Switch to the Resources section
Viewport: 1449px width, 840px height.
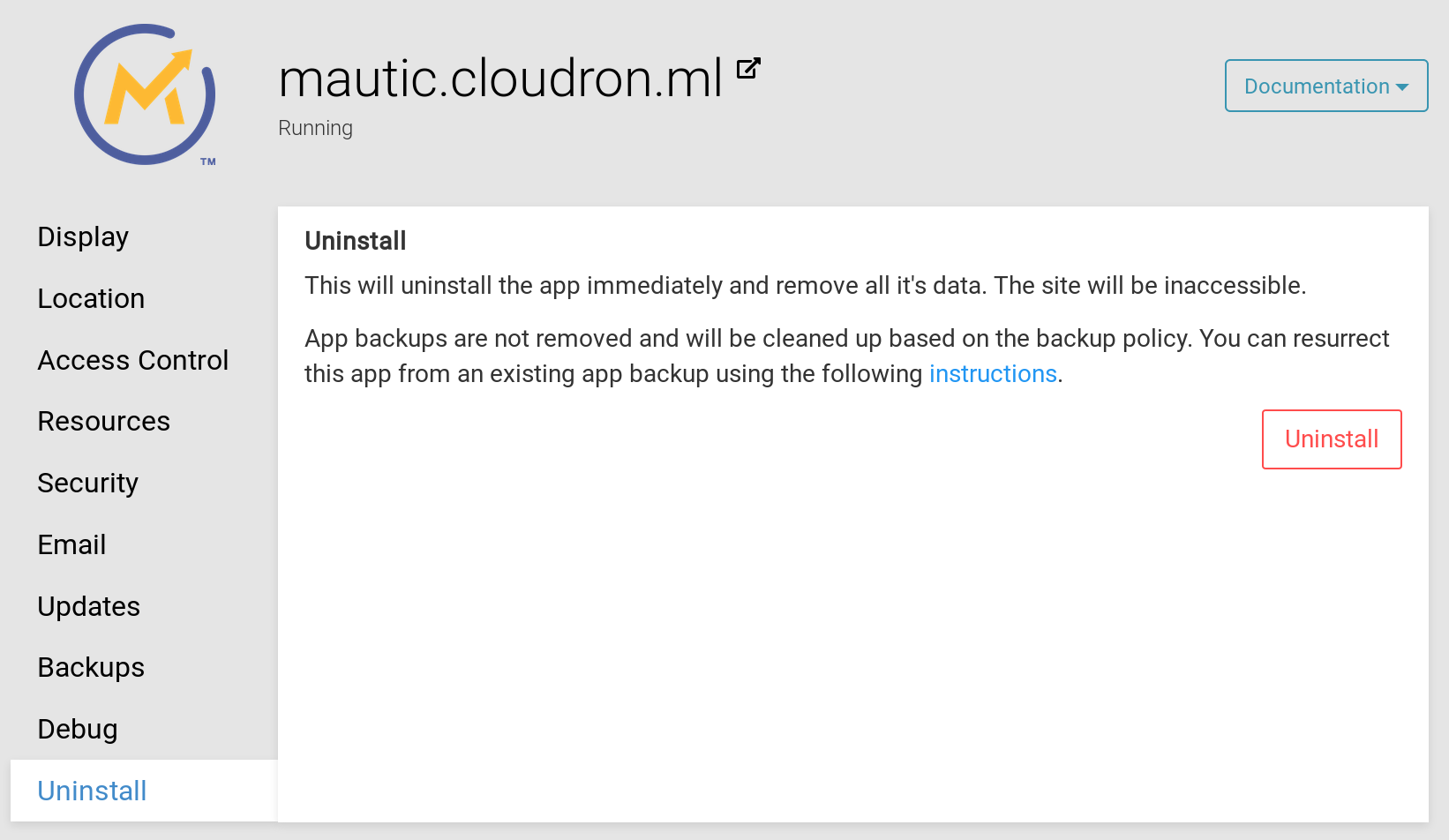(104, 421)
